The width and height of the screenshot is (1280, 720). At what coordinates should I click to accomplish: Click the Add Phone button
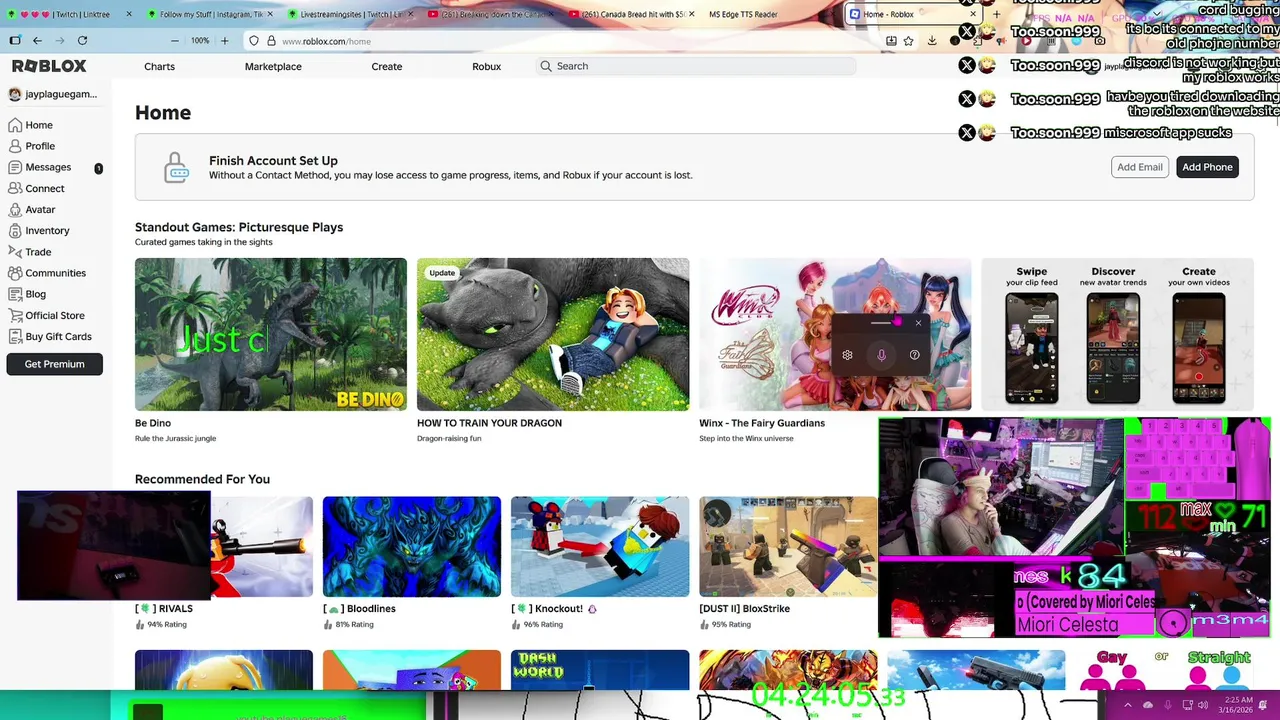point(1207,167)
